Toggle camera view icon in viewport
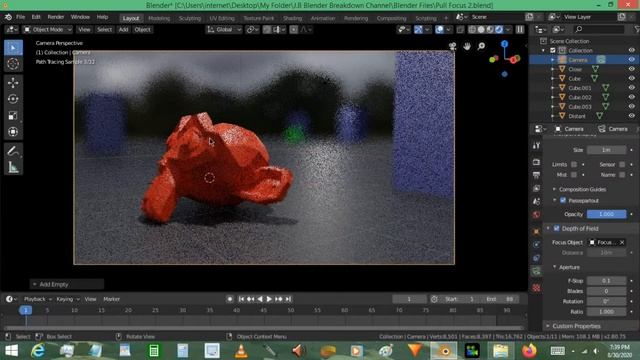Screen dimensions: 640x360 [452, 46]
